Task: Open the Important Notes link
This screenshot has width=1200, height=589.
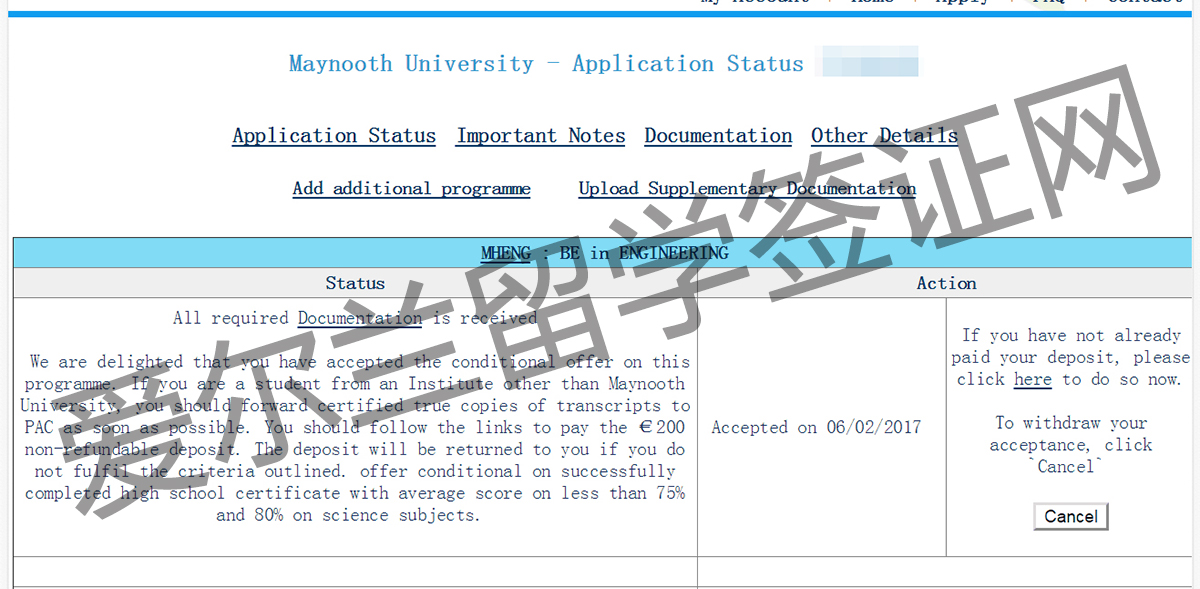Action: click(541, 136)
